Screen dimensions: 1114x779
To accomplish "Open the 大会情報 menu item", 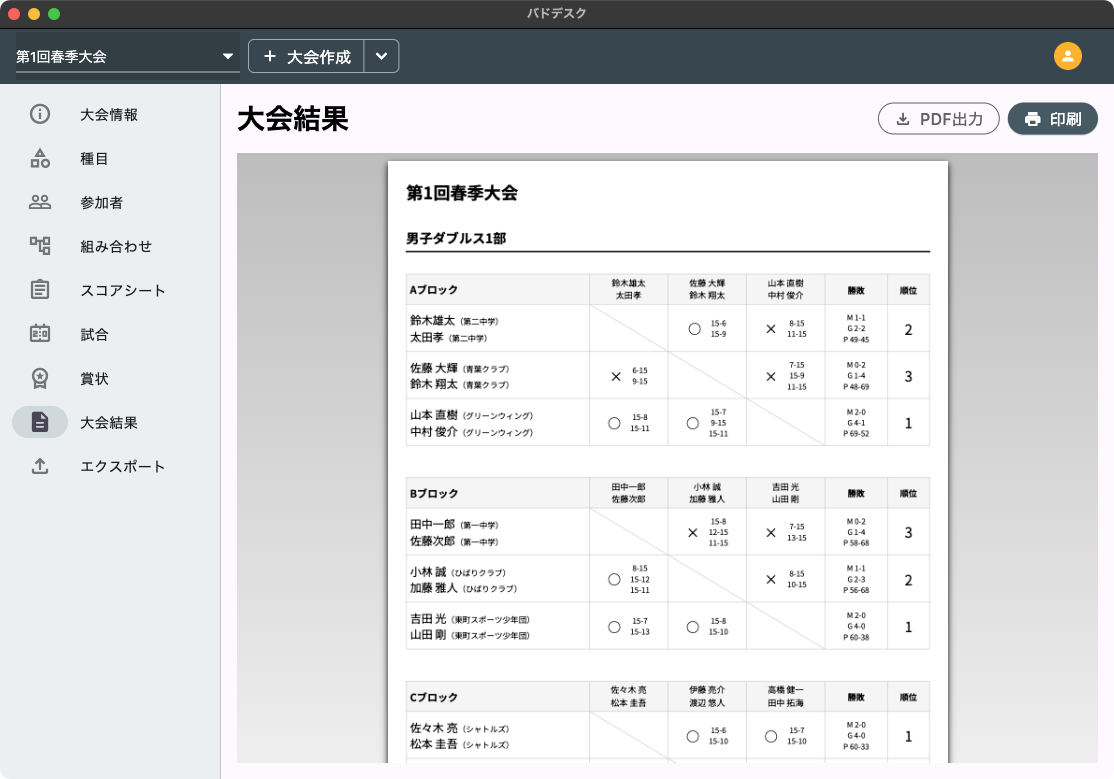I will pos(109,114).
